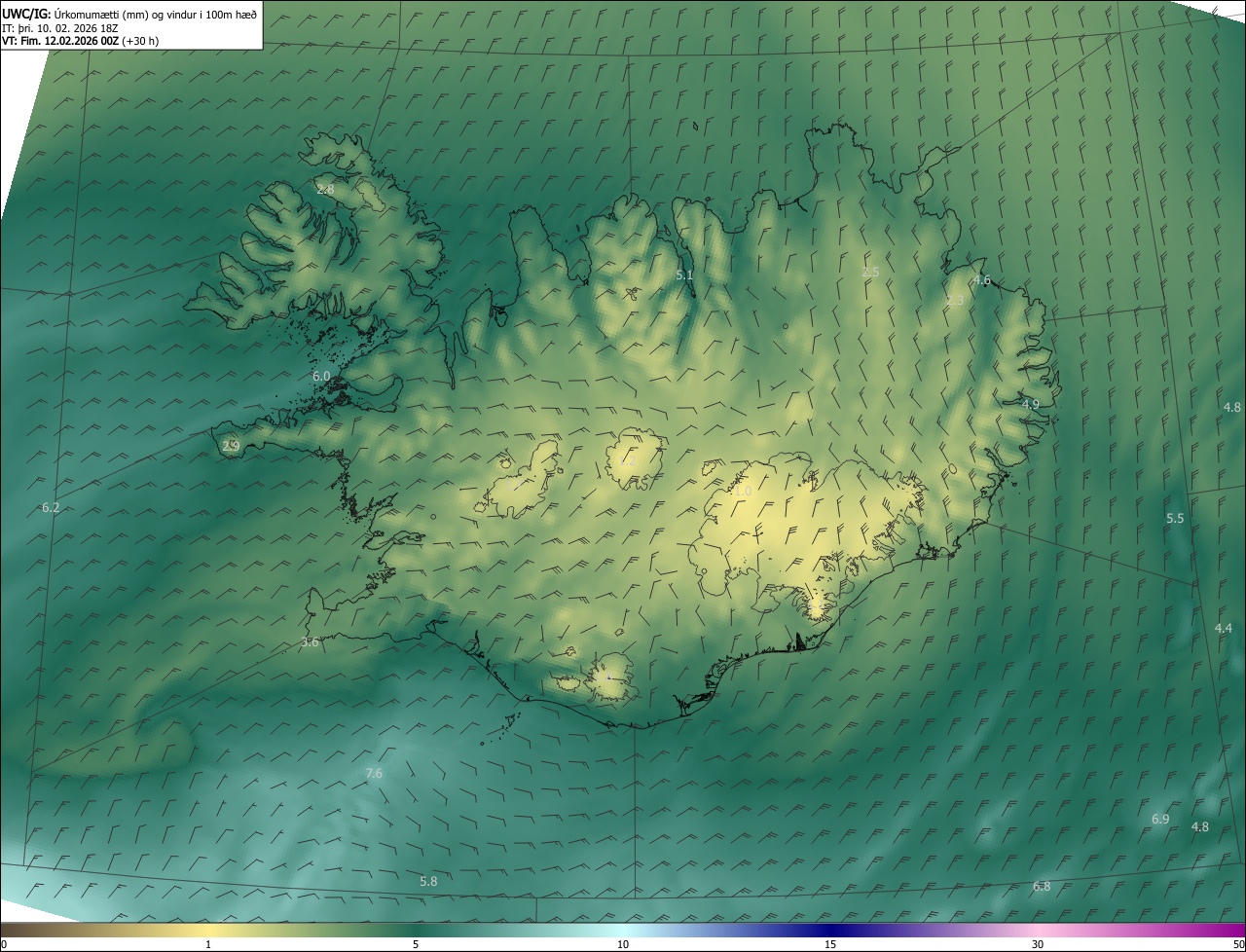Click the teal green color at scale value 5
1246x952 pixels.
click(416, 931)
